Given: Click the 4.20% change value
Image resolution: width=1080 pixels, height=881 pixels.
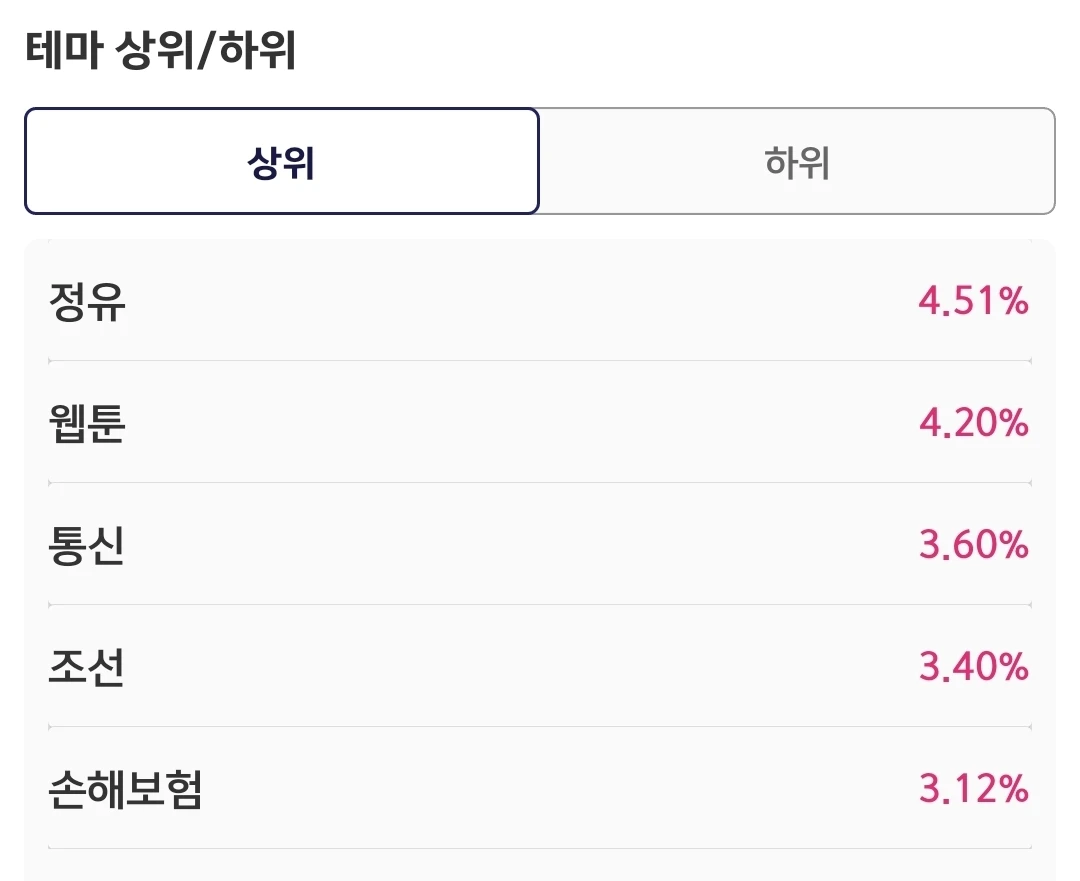Looking at the screenshot, I should tap(974, 423).
